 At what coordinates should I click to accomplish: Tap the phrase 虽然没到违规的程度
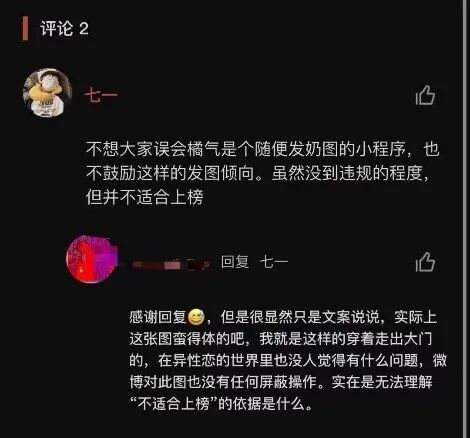click(347, 173)
